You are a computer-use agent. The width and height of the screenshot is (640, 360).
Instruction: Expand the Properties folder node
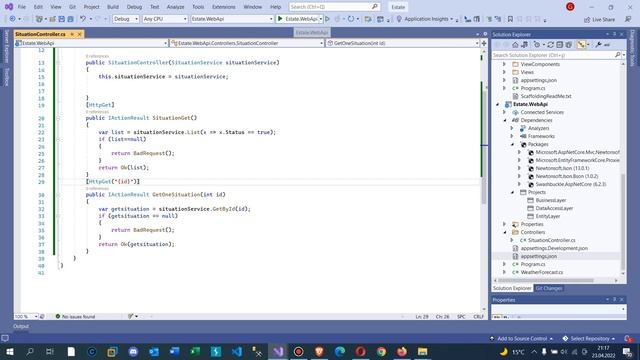tap(505, 224)
